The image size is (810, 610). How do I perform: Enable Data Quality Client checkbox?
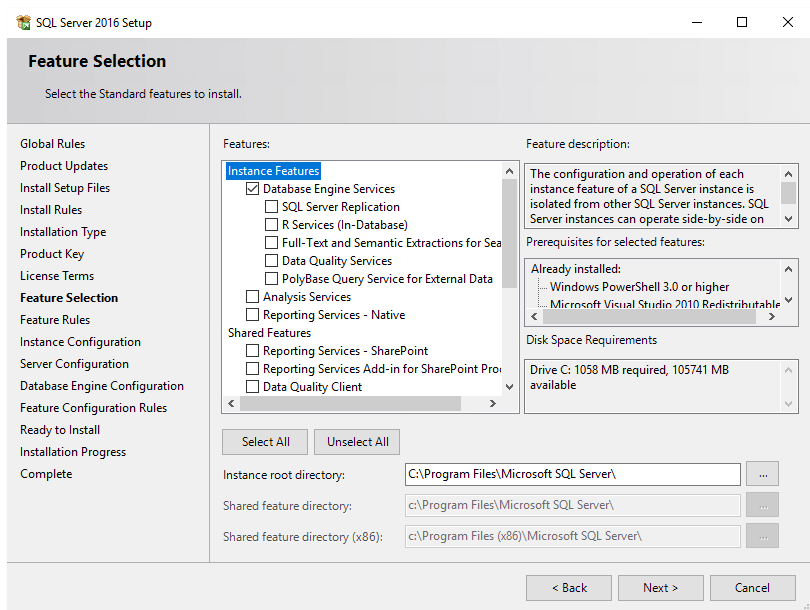click(x=252, y=387)
